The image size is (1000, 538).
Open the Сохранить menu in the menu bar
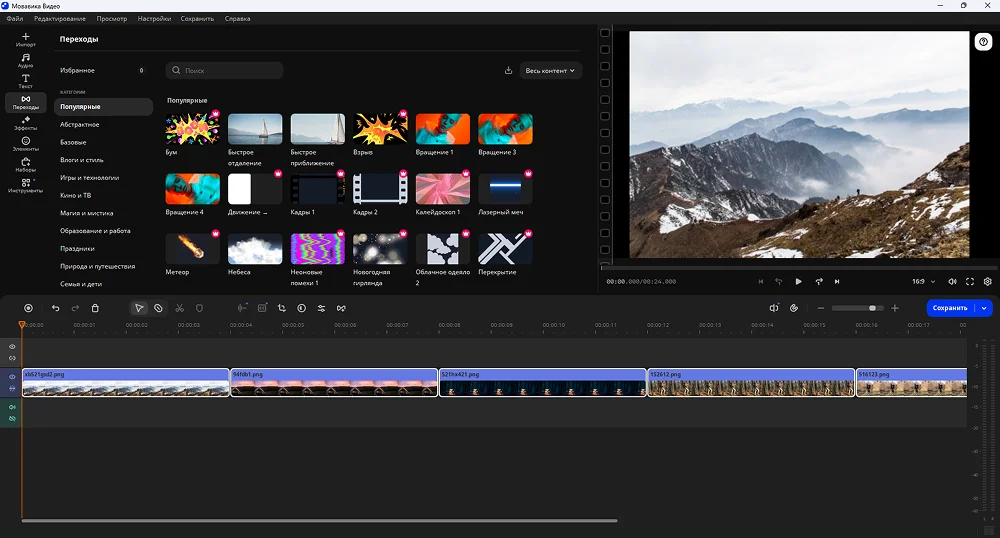click(197, 18)
